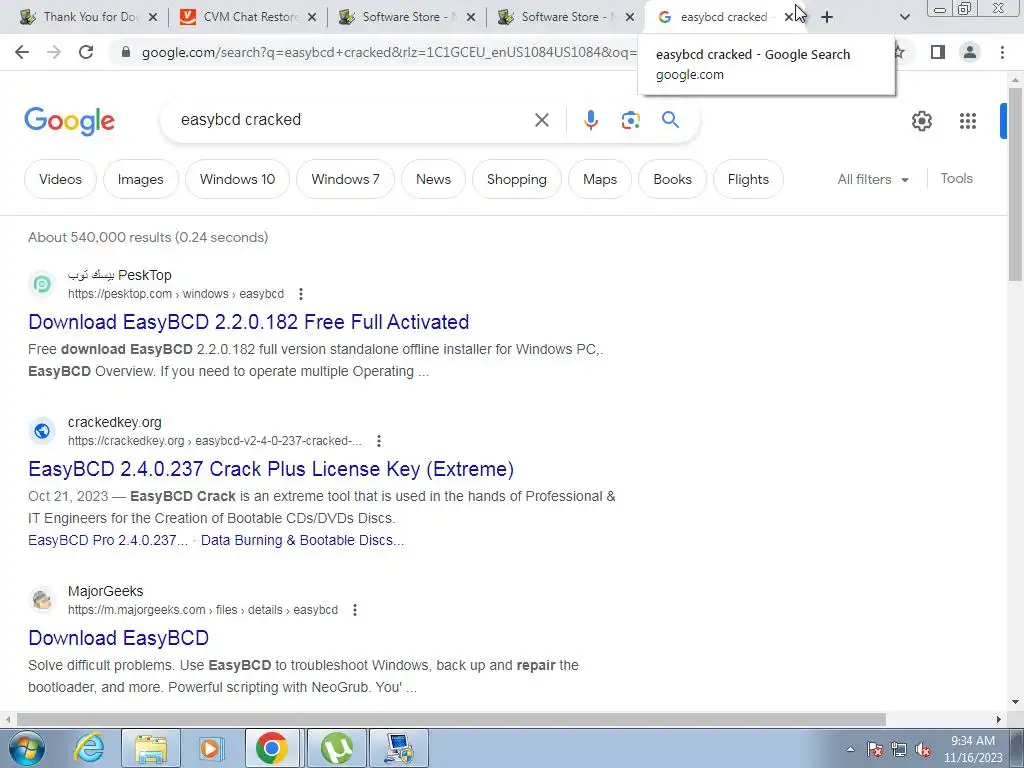Close the CVM Chat Restore tab
The height and width of the screenshot is (768, 1024).
[312, 18]
